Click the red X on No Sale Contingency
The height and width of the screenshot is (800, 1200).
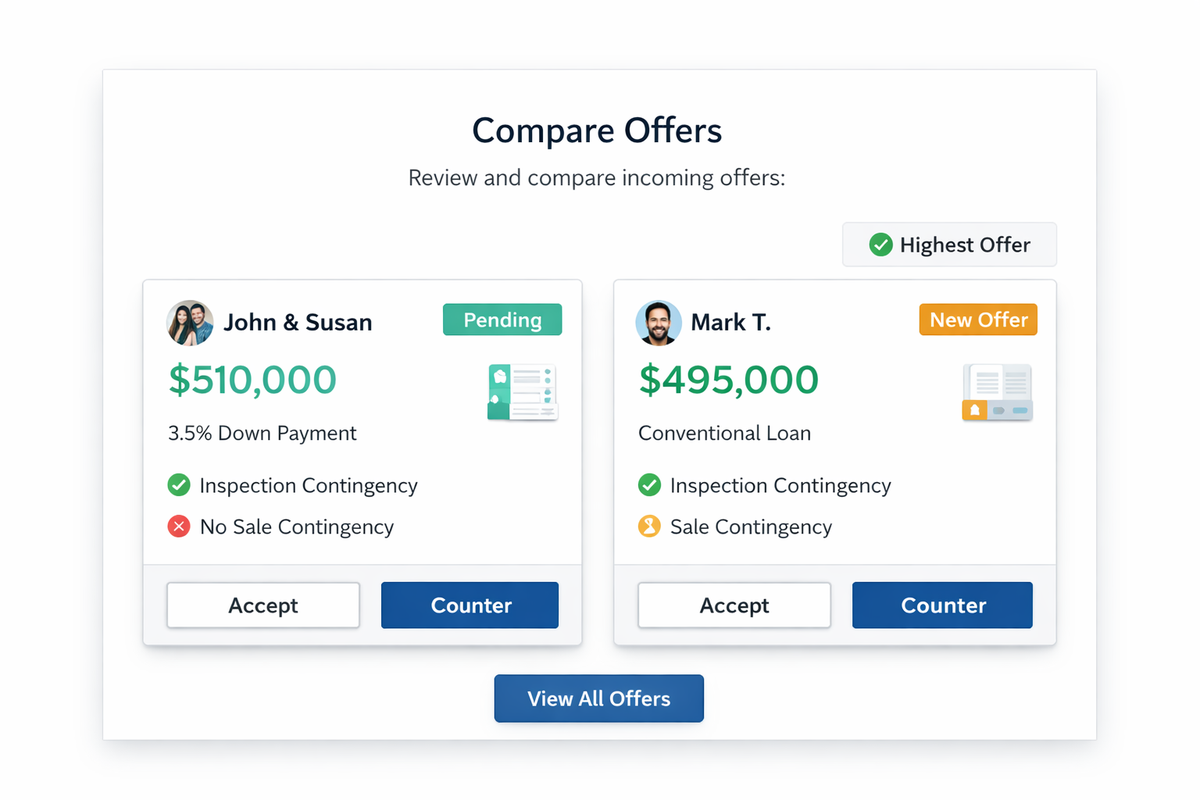pos(178,527)
